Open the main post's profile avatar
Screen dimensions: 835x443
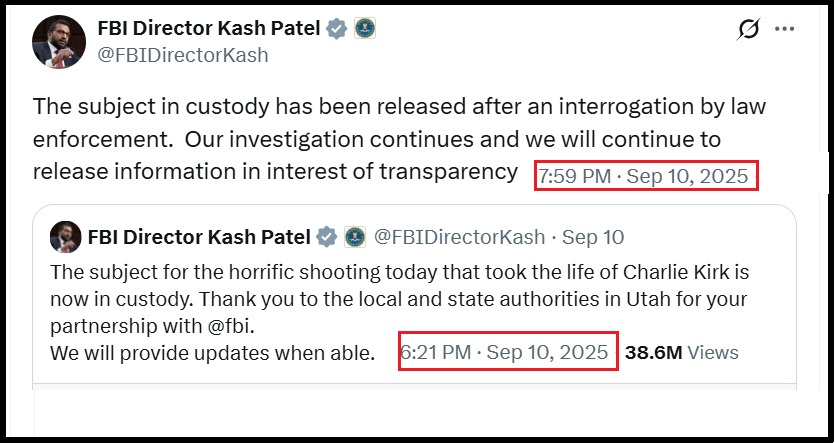point(59,42)
